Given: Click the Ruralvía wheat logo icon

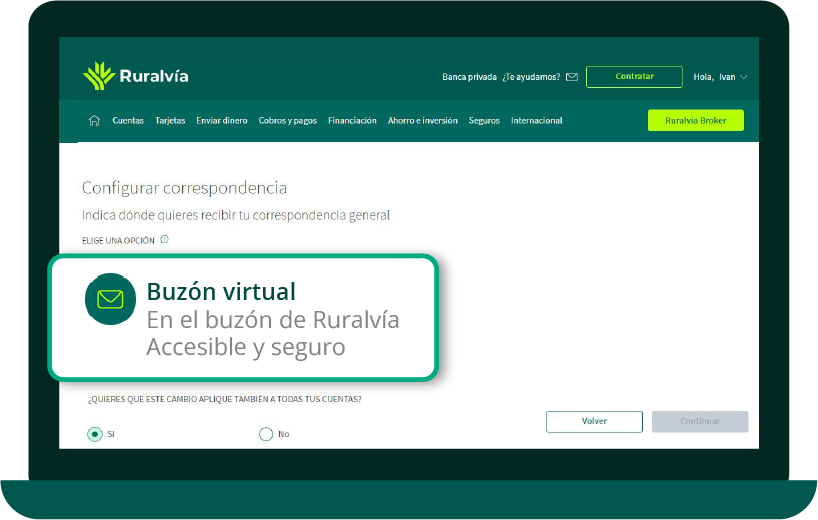Looking at the screenshot, I should click(99, 76).
